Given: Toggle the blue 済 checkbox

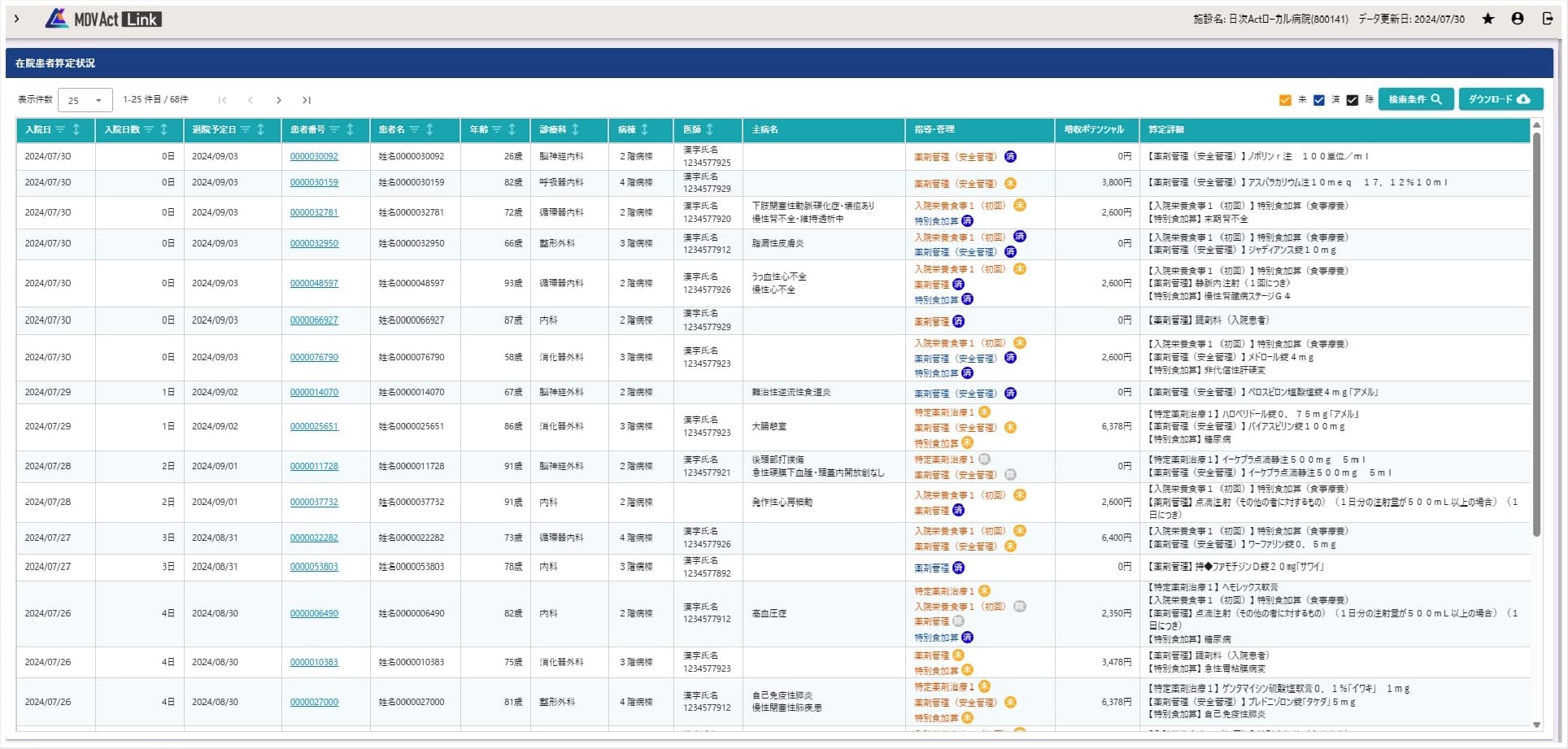Looking at the screenshot, I should 1319,100.
